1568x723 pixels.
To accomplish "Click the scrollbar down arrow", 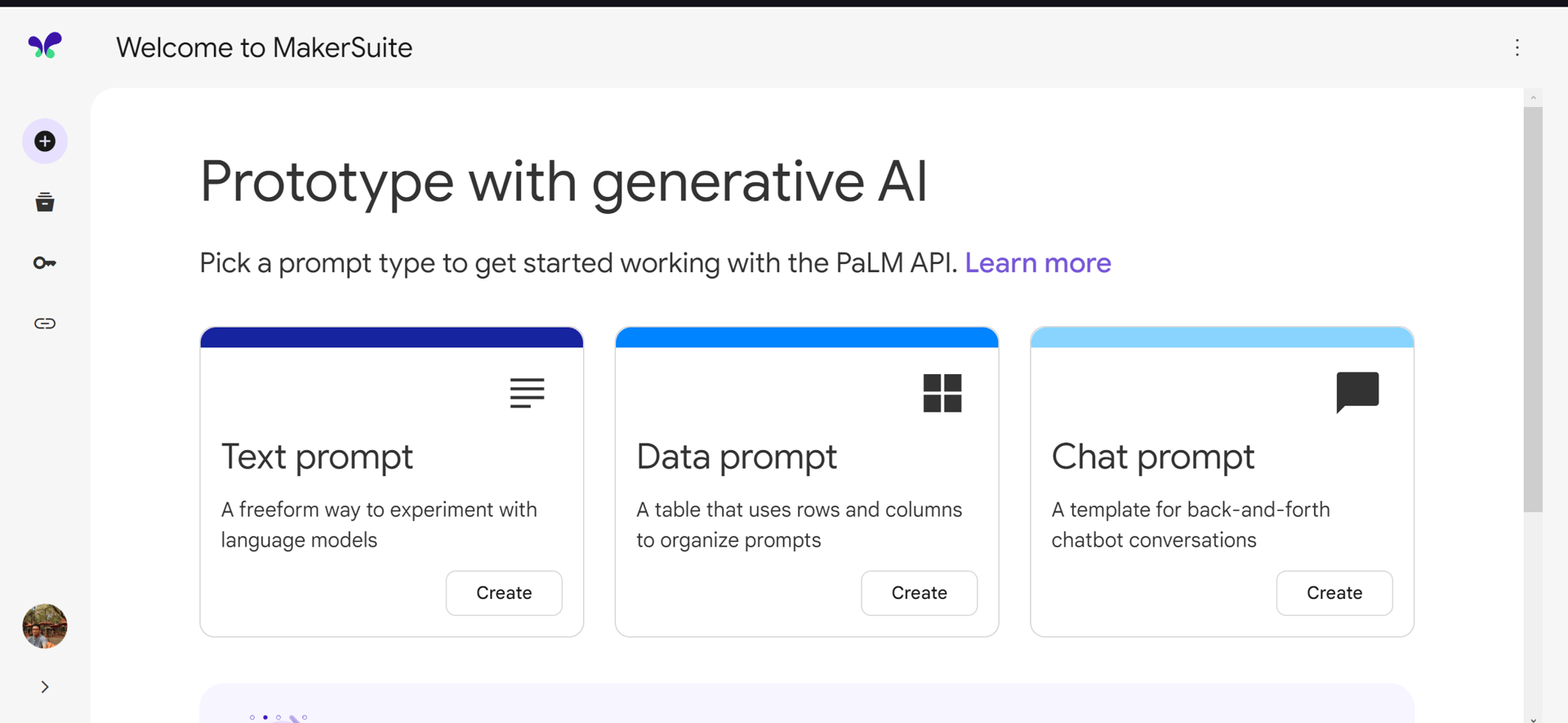I will click(x=1533, y=719).
